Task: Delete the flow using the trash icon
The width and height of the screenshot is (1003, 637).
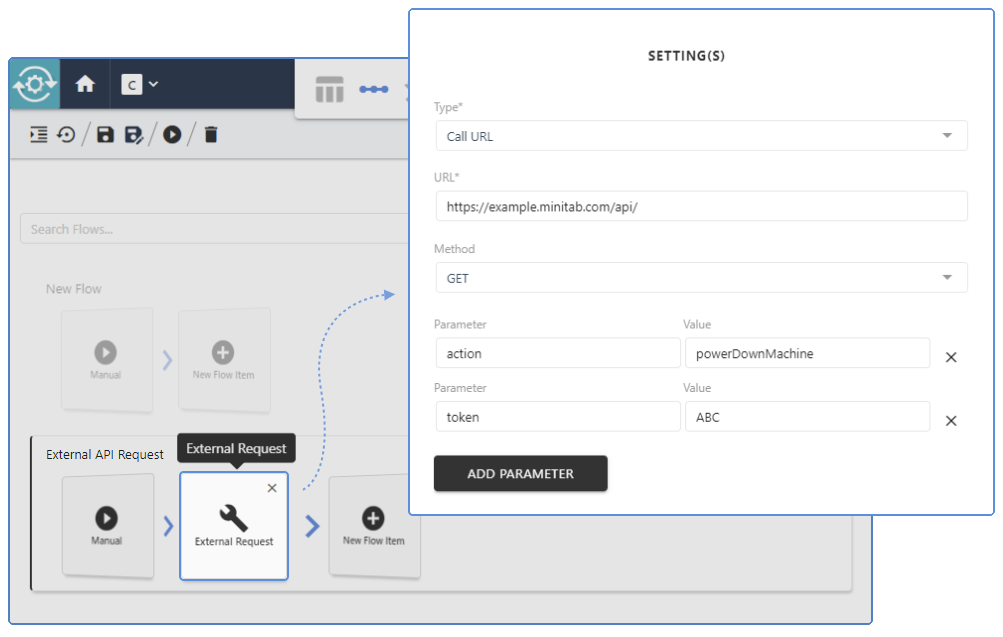Action: click(x=209, y=133)
